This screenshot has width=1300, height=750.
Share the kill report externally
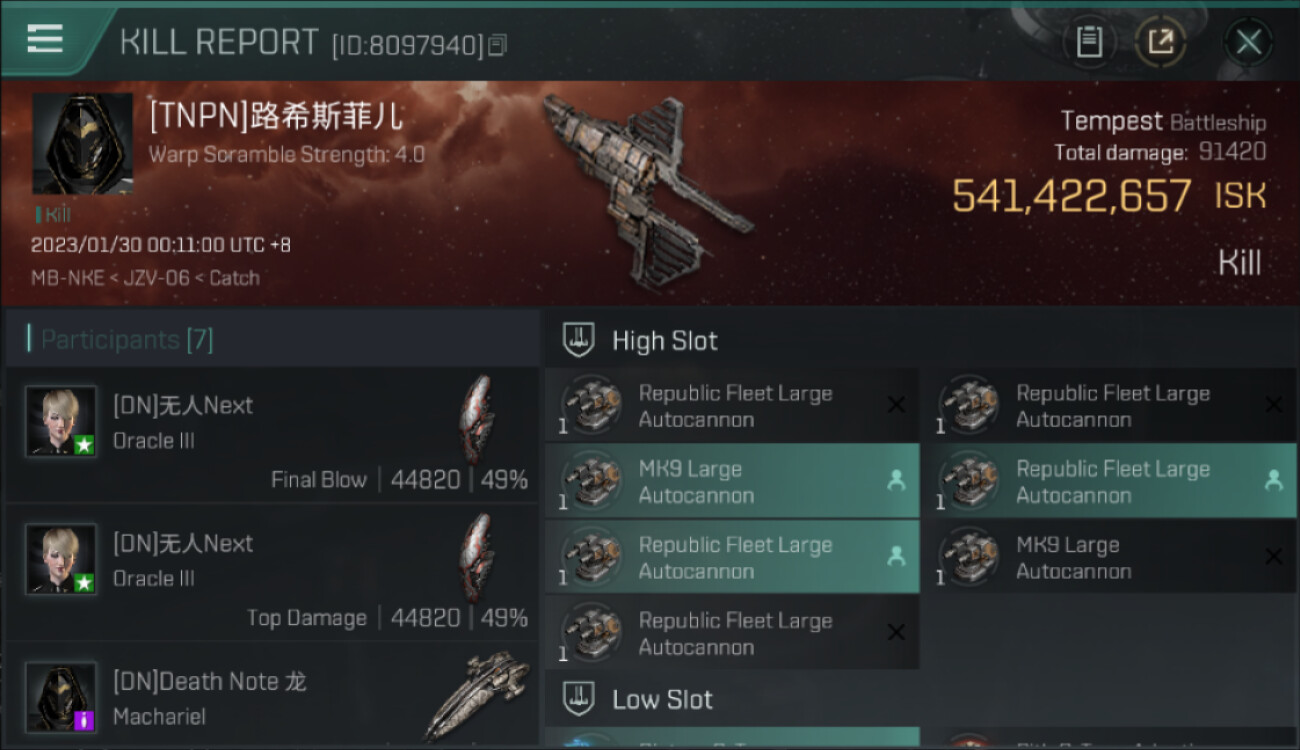(1160, 42)
